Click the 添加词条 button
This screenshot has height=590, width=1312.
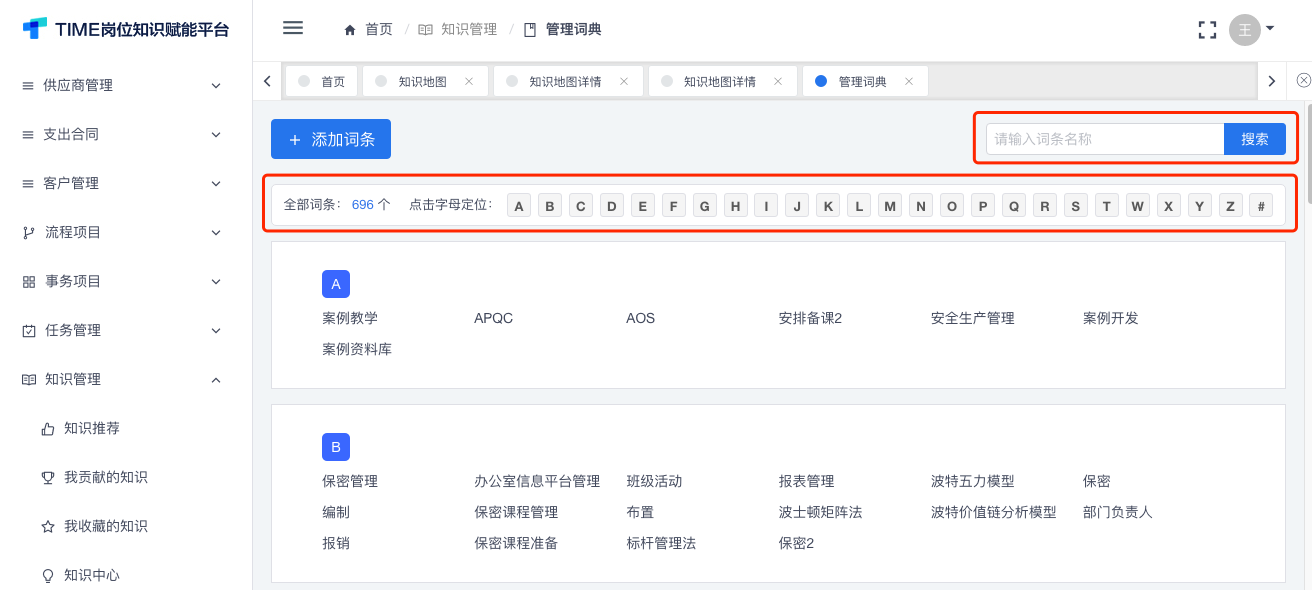click(331, 139)
